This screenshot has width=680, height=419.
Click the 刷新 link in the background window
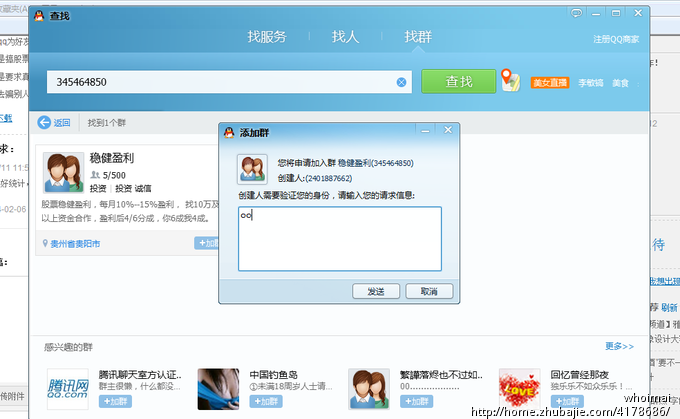pos(669,308)
